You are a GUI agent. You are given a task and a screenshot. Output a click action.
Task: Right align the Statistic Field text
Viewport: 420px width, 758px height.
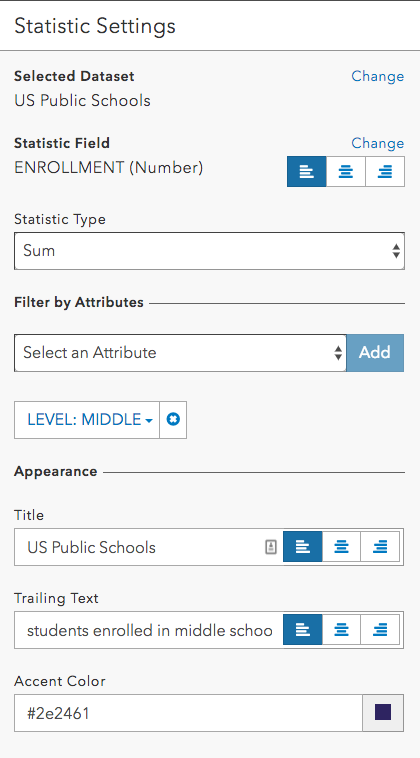tap(385, 171)
